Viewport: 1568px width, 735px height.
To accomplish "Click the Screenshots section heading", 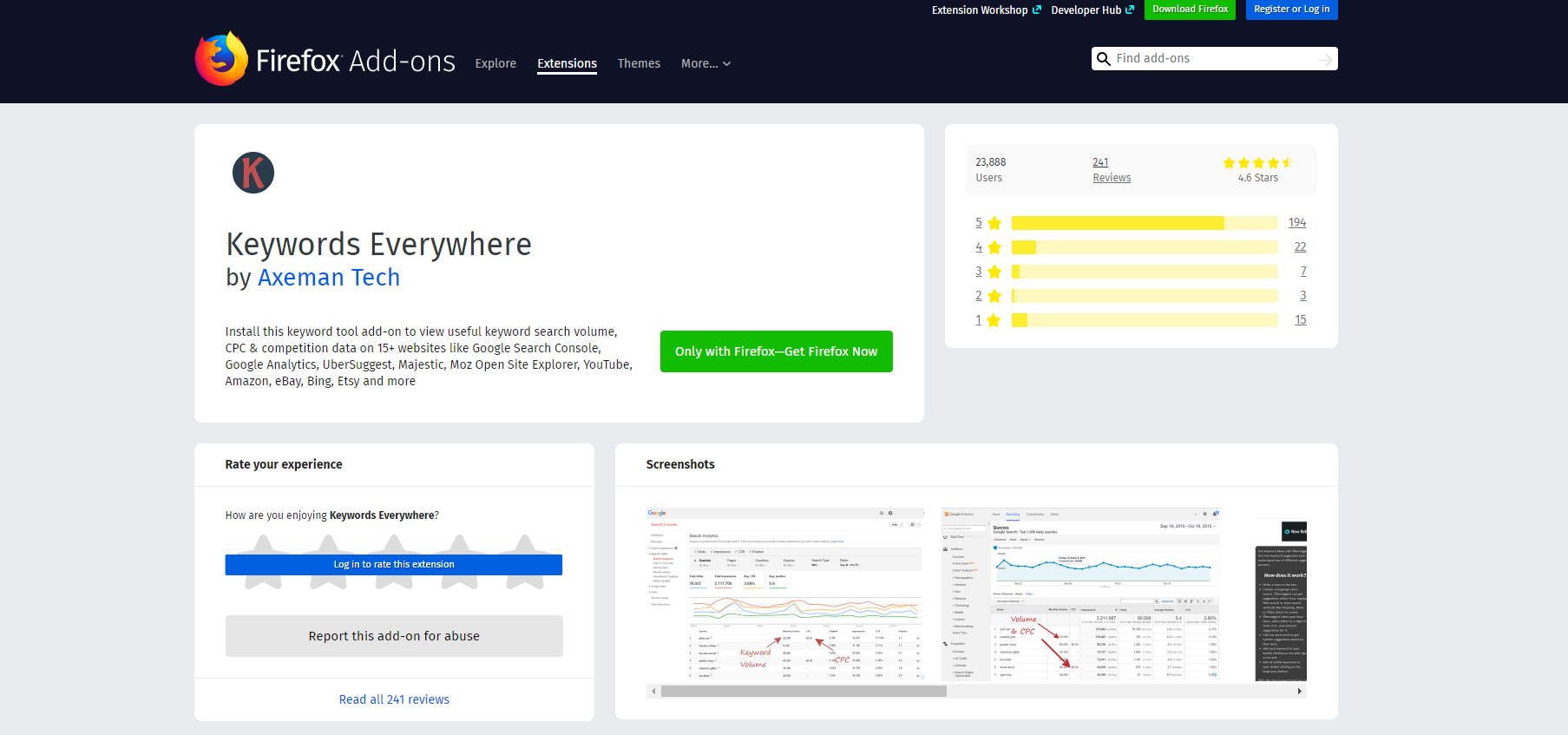I will [x=680, y=464].
